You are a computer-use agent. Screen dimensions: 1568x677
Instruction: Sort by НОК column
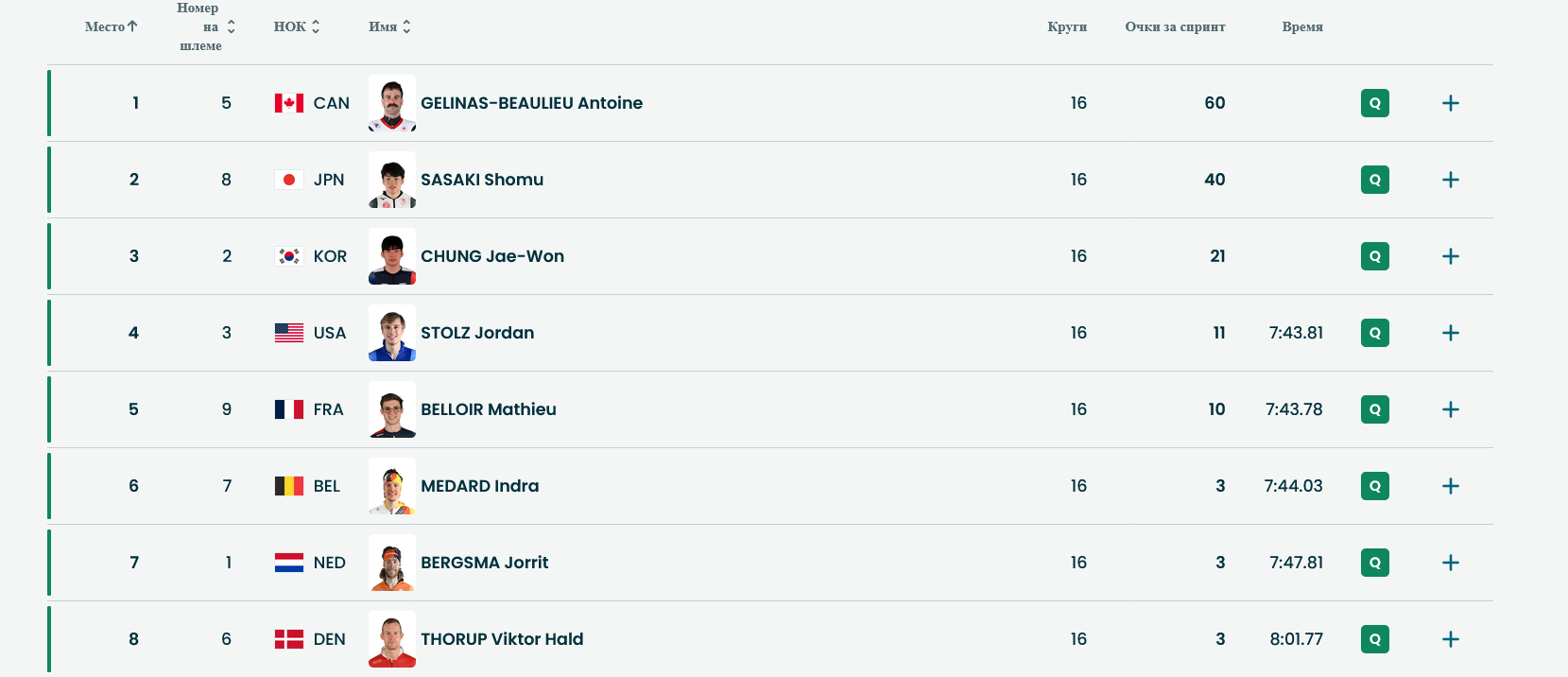tap(297, 26)
